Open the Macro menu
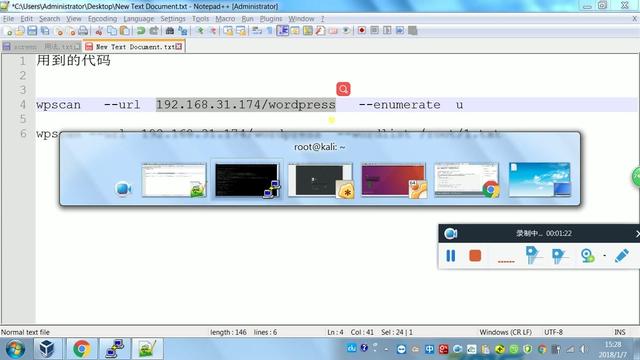640x360 pixels. [x=225, y=19]
